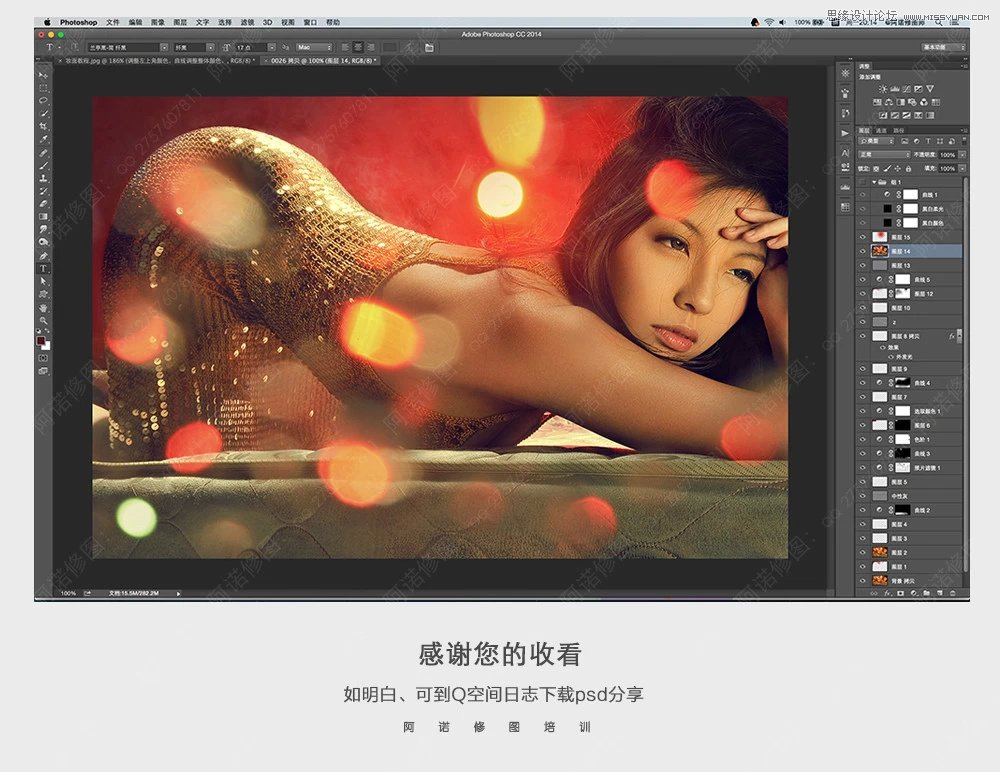Click Lock transparent pixels icon
Image resolution: width=1000 pixels, height=772 pixels.
click(x=876, y=168)
